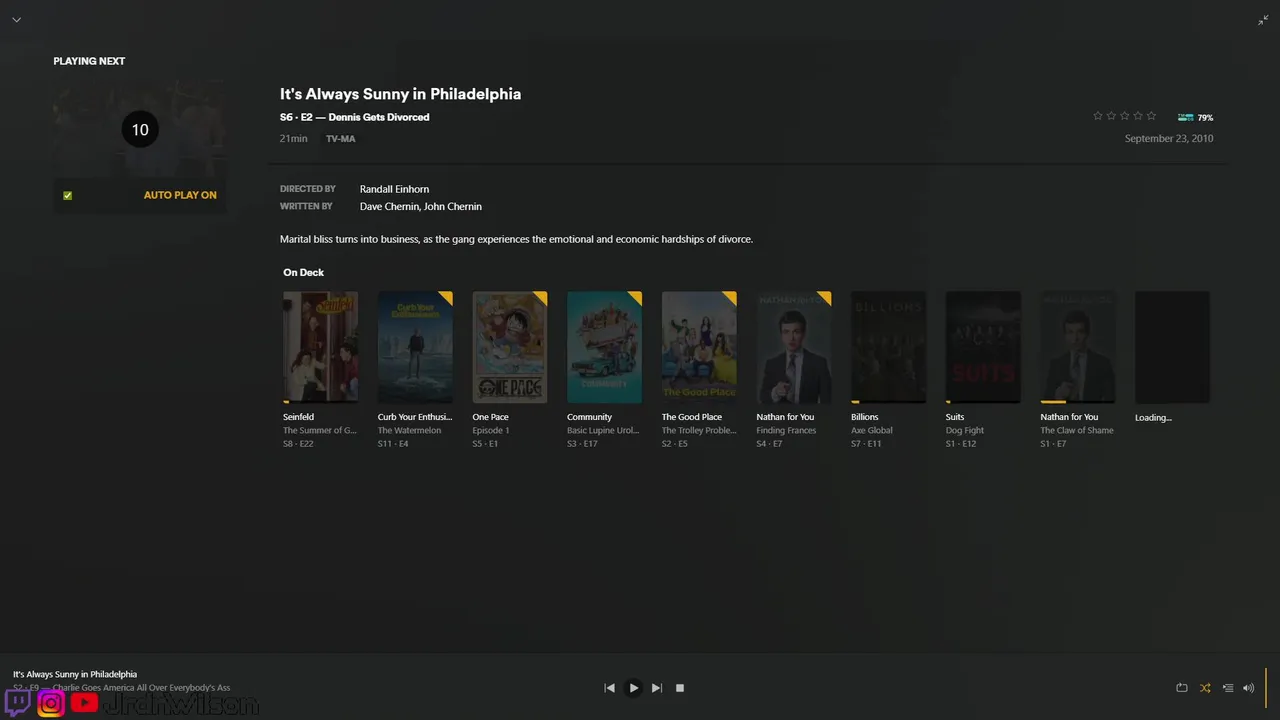
Task: Mute audio via the speaker icon
Action: 1248,688
